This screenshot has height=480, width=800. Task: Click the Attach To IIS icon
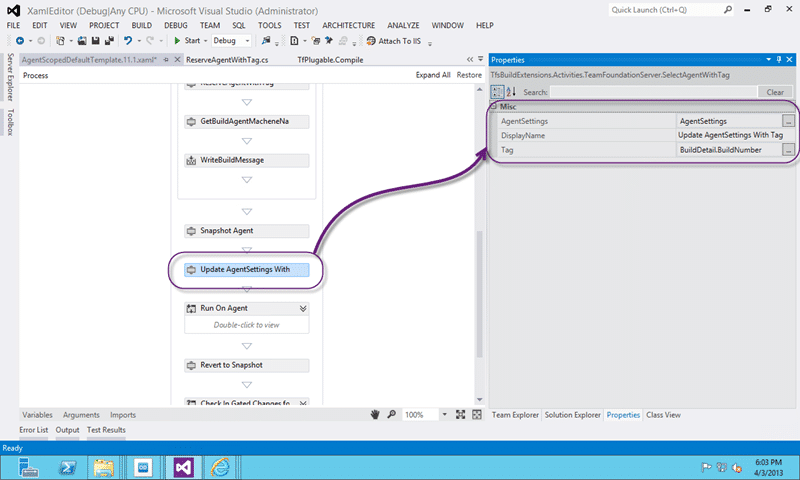371,41
